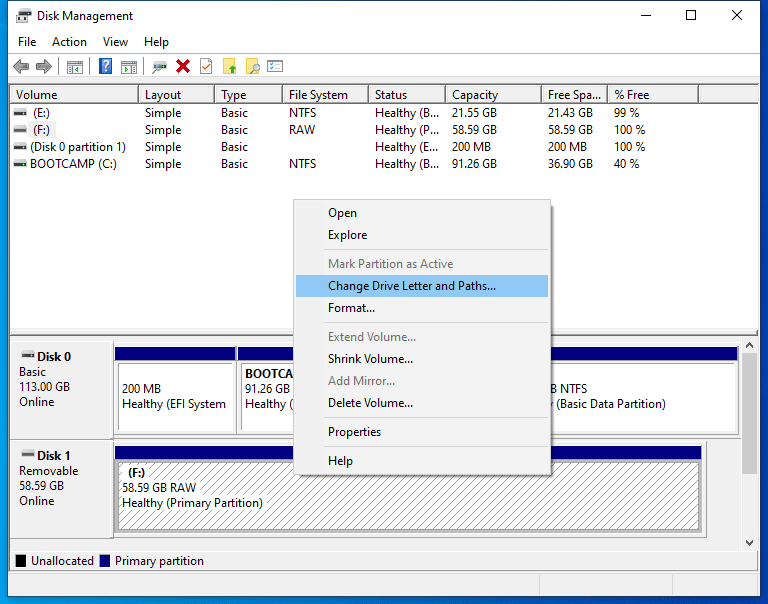The image size is (768, 604).
Task: Click the Open folder with green arrow icon
Action: pos(229,66)
